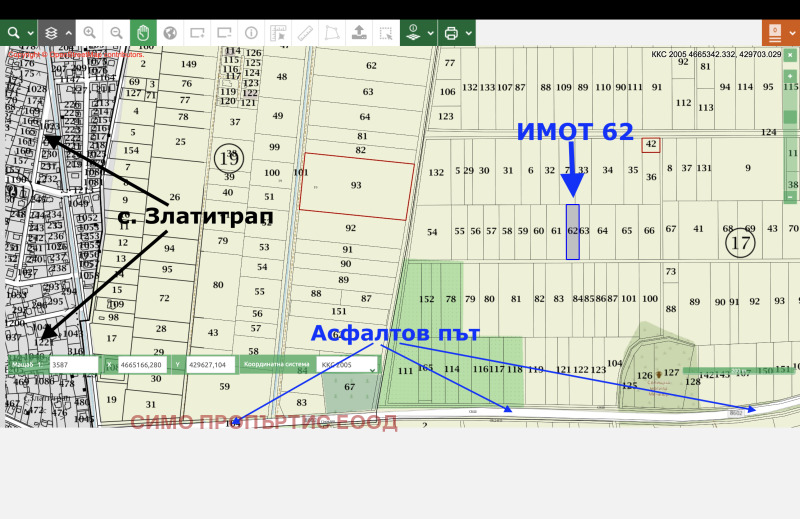Select the pan hand tool

(x=144, y=33)
